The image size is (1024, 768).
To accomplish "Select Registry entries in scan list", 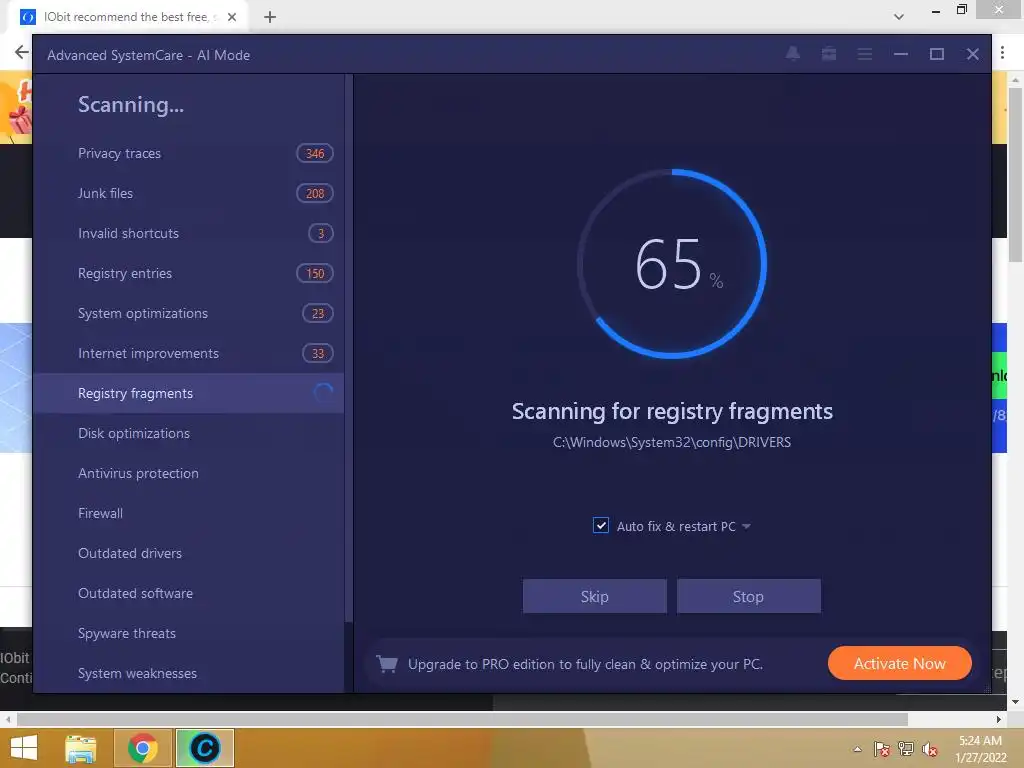I will pos(188,273).
